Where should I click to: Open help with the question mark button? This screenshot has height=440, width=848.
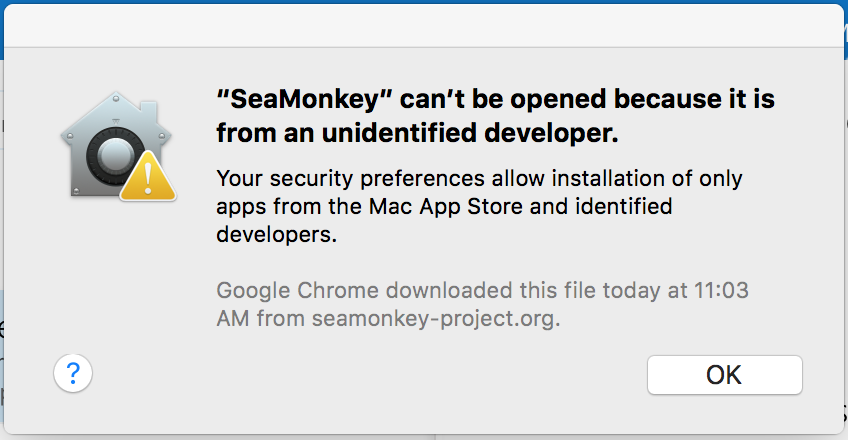tap(73, 373)
